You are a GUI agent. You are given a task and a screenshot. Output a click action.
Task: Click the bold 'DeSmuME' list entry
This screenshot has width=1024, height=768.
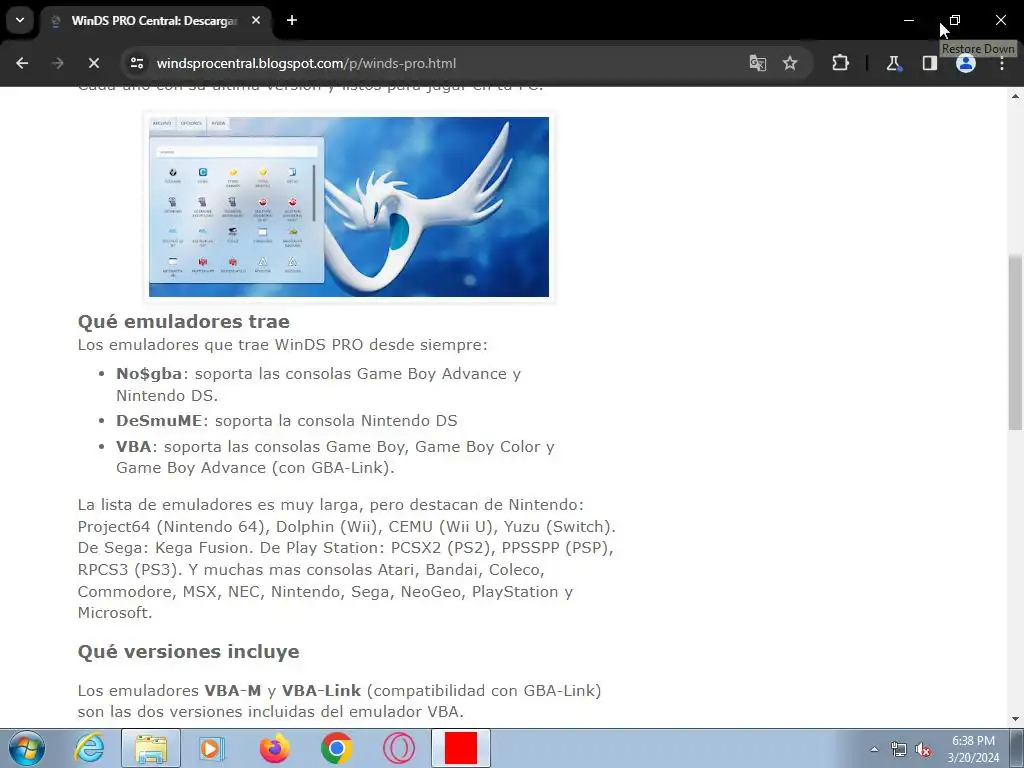pyautogui.click(x=159, y=421)
